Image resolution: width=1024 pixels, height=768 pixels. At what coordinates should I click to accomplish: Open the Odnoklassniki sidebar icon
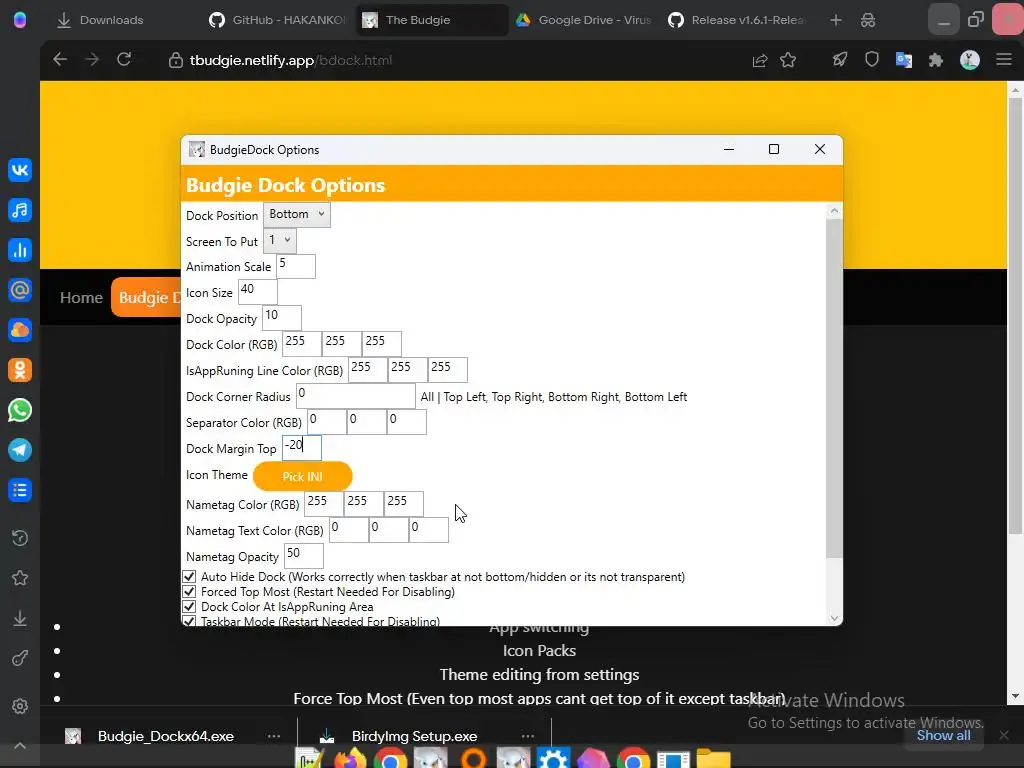20,370
